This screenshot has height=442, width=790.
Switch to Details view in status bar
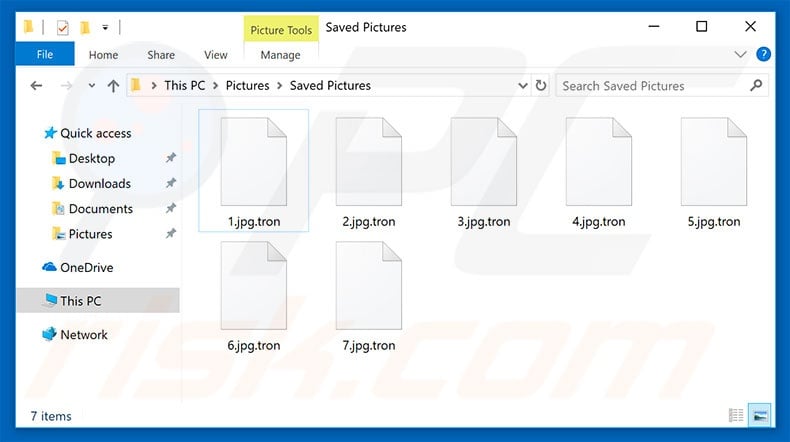point(736,415)
